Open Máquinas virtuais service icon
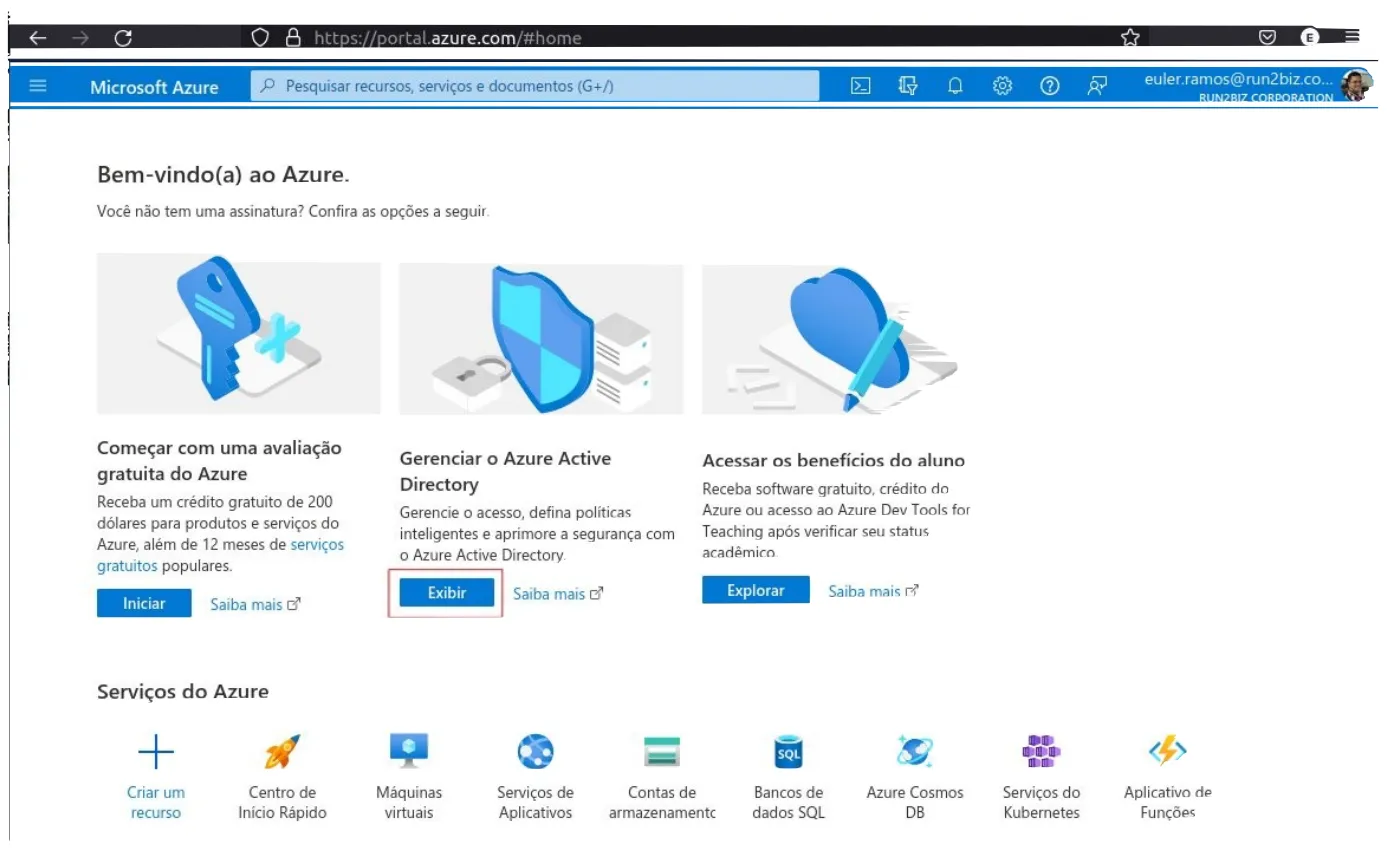 point(409,751)
